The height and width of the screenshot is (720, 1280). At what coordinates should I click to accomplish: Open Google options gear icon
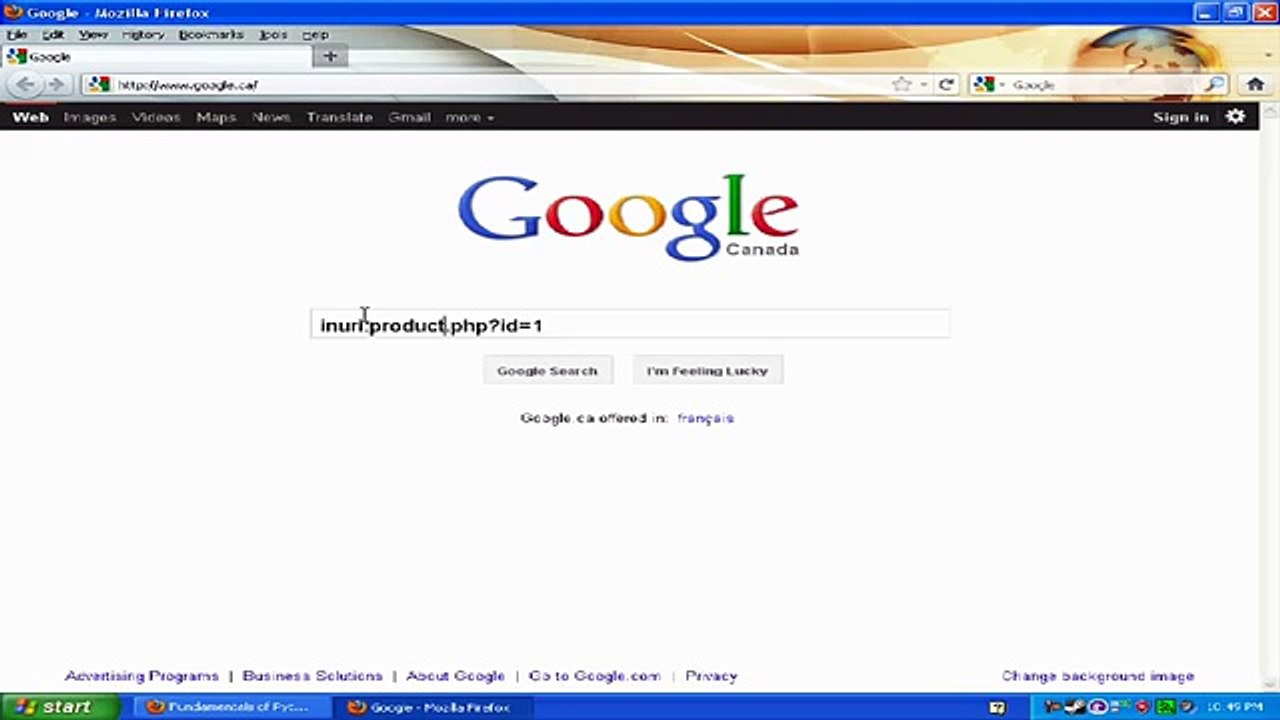[1236, 117]
